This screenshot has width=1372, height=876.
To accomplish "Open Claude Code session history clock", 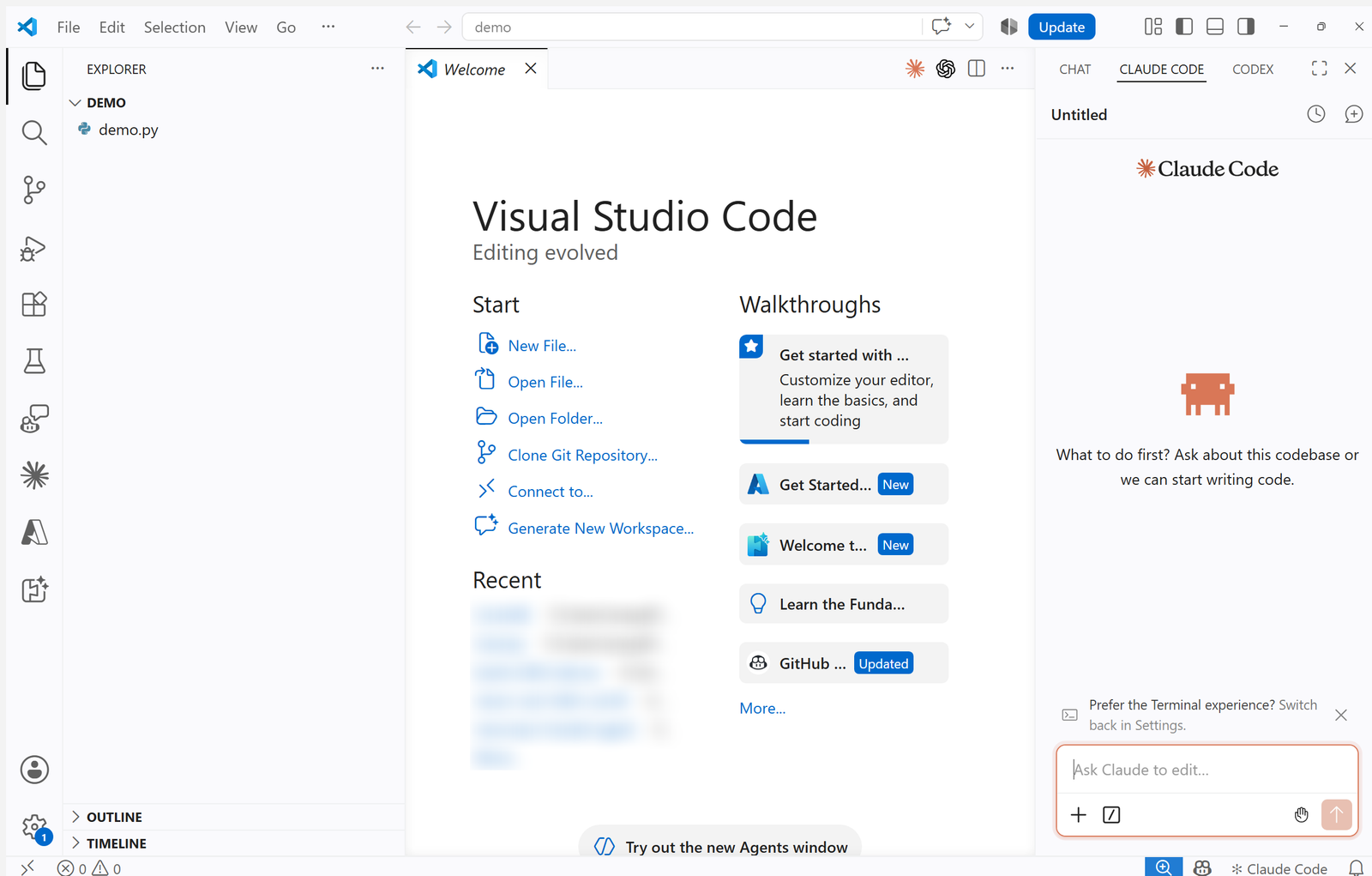I will [x=1316, y=114].
